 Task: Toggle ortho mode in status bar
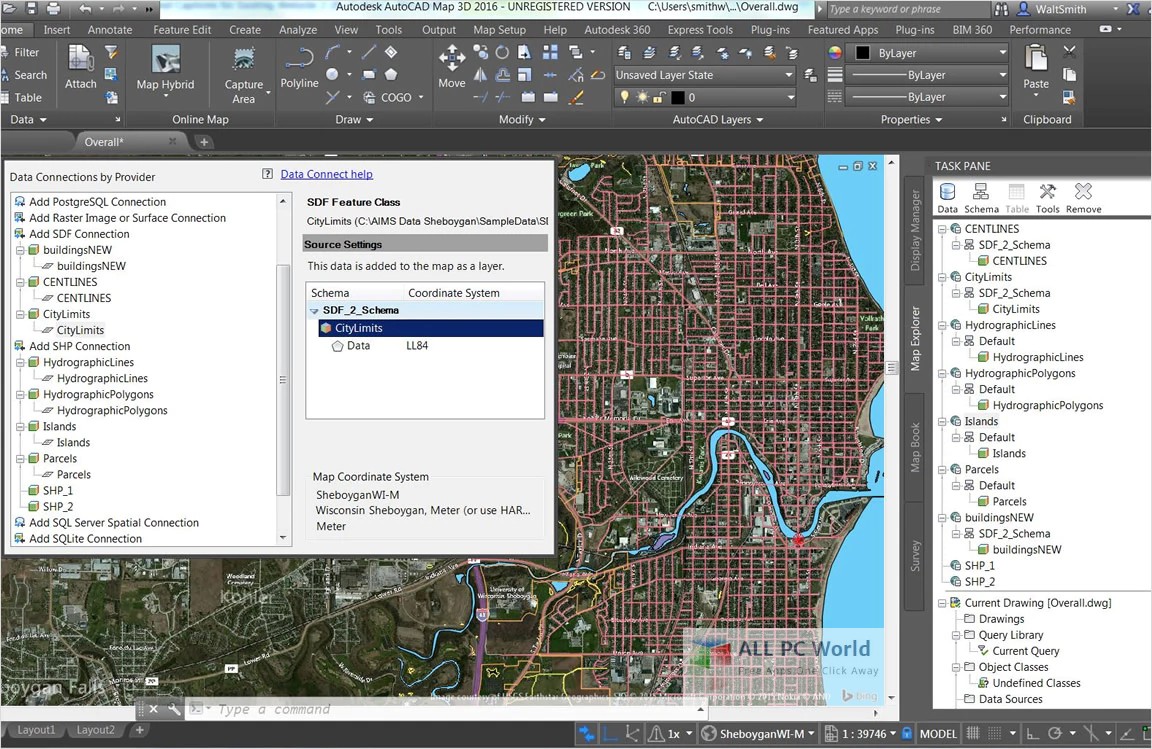pos(1033,734)
